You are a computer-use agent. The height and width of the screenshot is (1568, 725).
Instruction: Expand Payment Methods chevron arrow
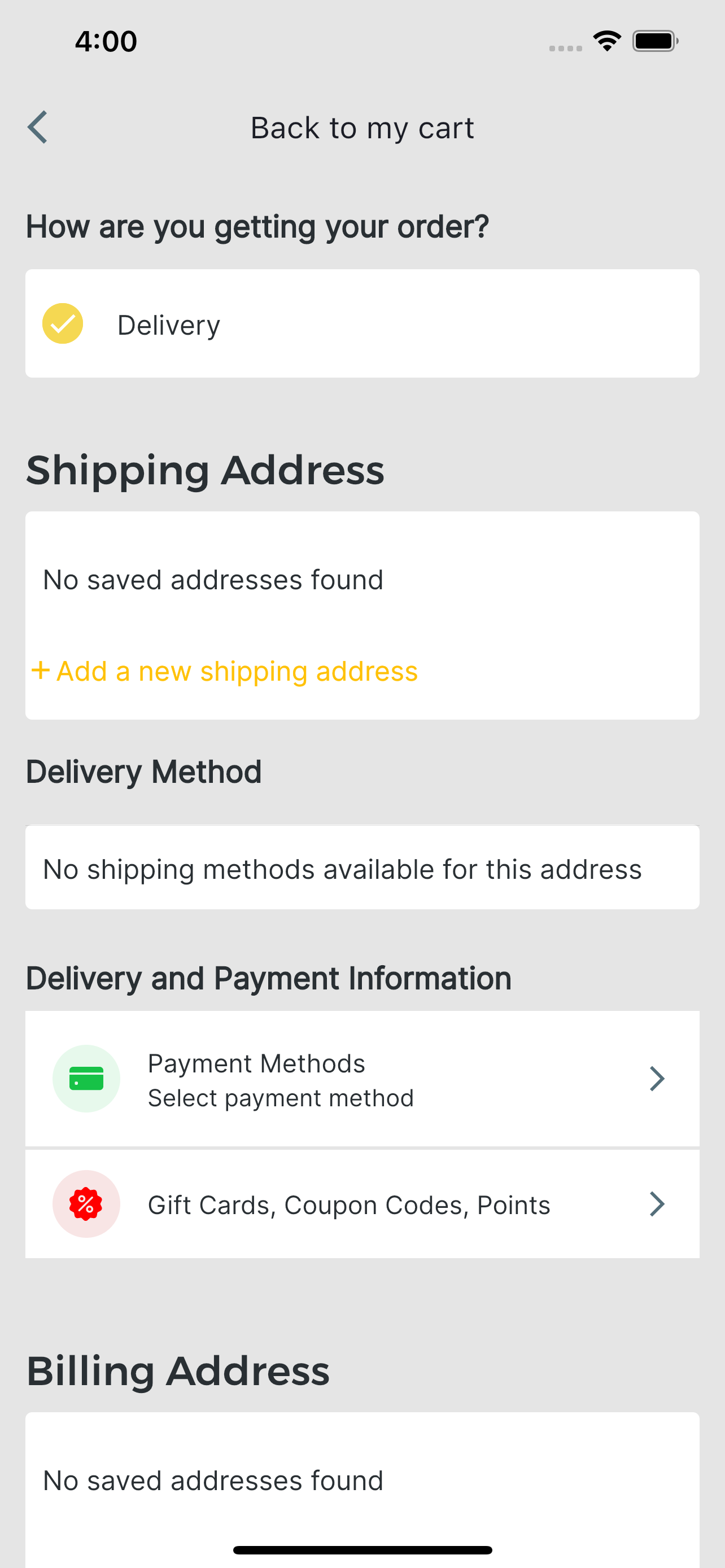656,1078
